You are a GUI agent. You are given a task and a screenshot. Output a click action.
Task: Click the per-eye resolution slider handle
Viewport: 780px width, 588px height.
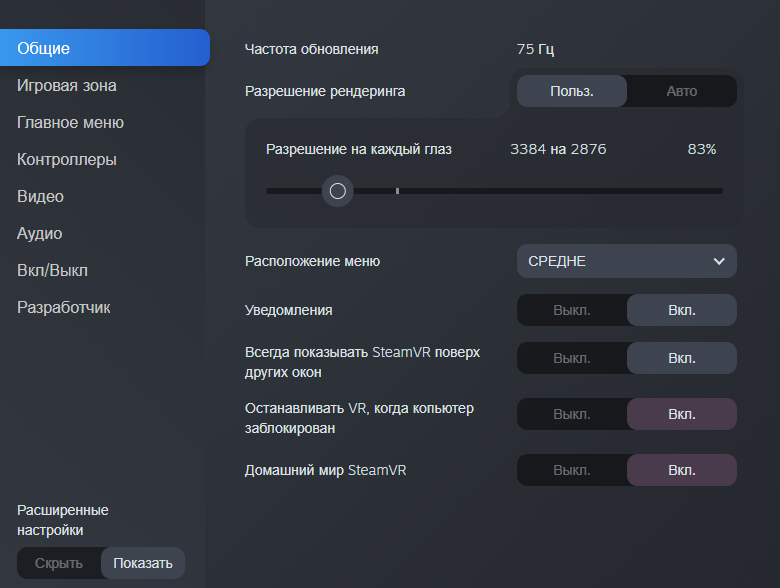click(337, 191)
